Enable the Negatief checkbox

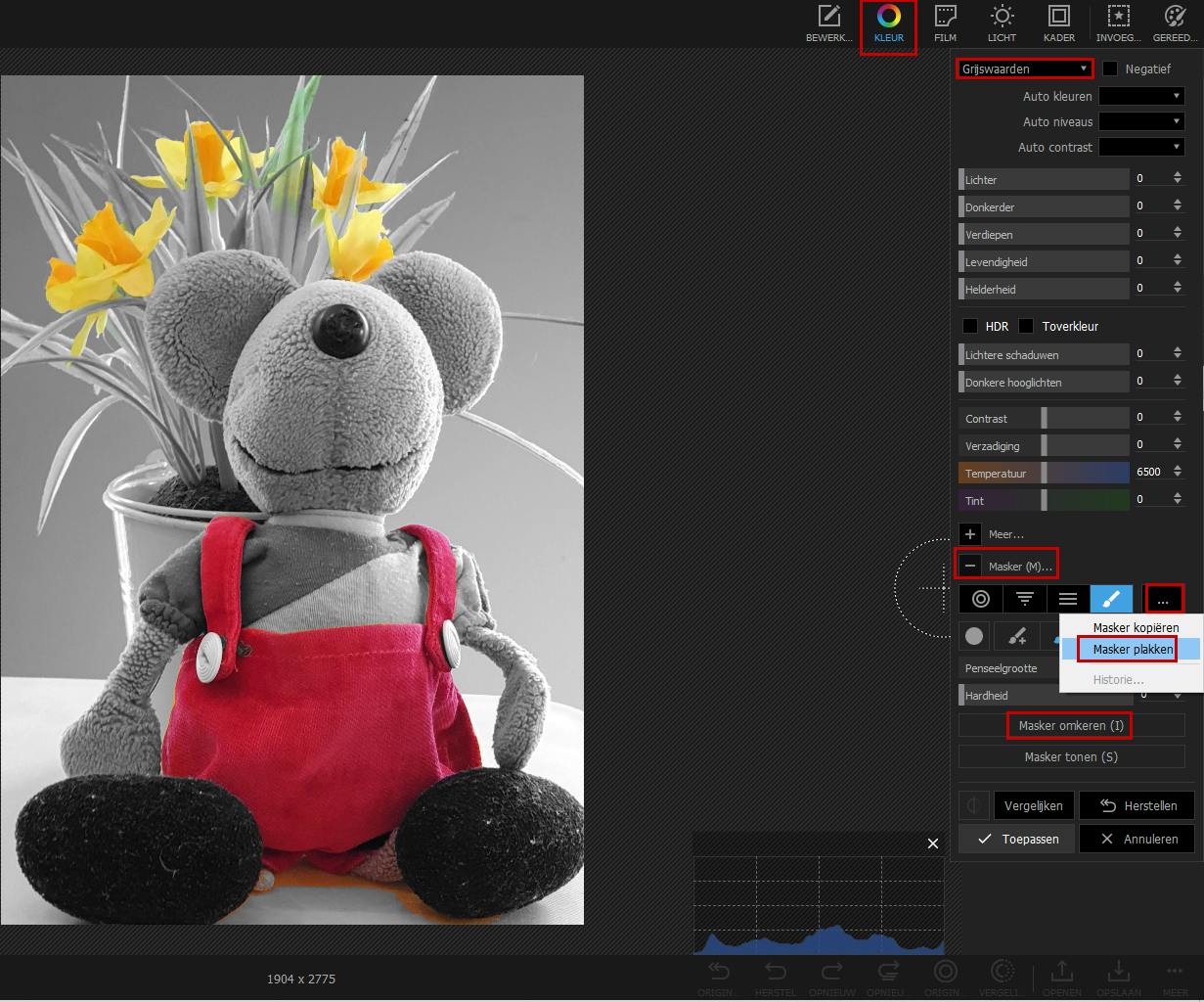(1110, 68)
